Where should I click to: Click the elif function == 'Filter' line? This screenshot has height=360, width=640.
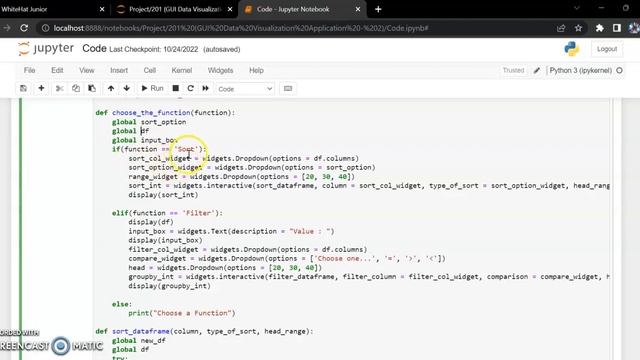tap(167, 213)
